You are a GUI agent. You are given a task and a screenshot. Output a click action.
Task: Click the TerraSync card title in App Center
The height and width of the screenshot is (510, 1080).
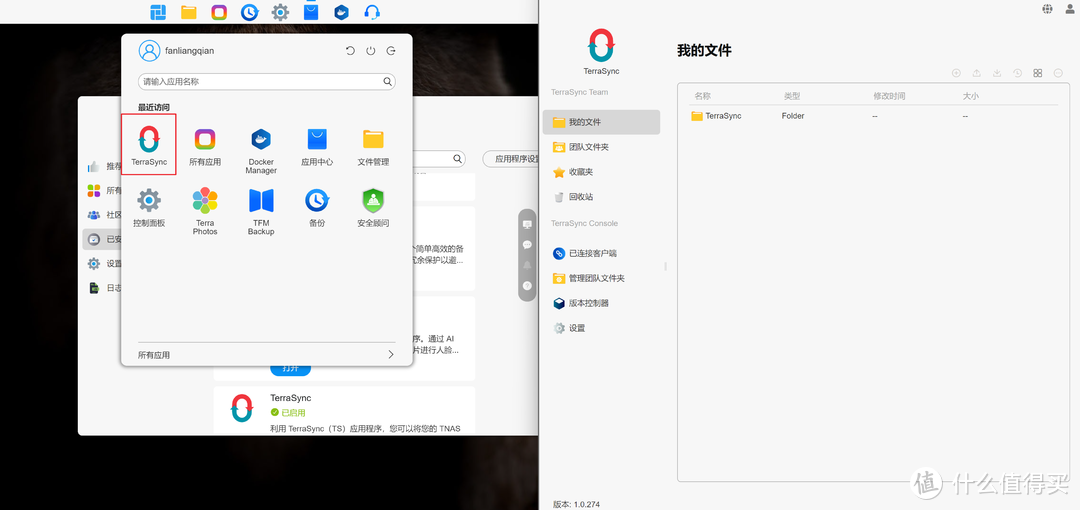click(291, 398)
